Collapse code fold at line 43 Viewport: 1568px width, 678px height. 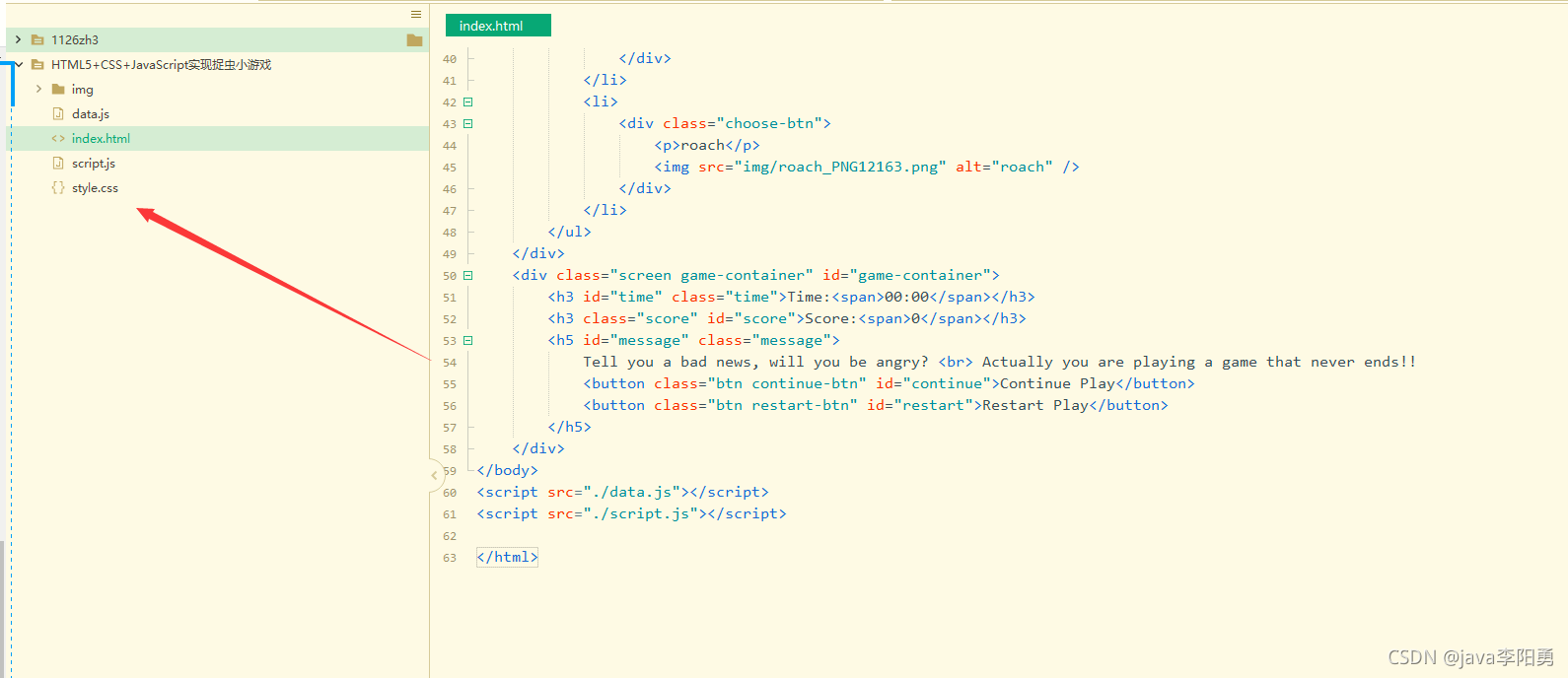(x=468, y=123)
